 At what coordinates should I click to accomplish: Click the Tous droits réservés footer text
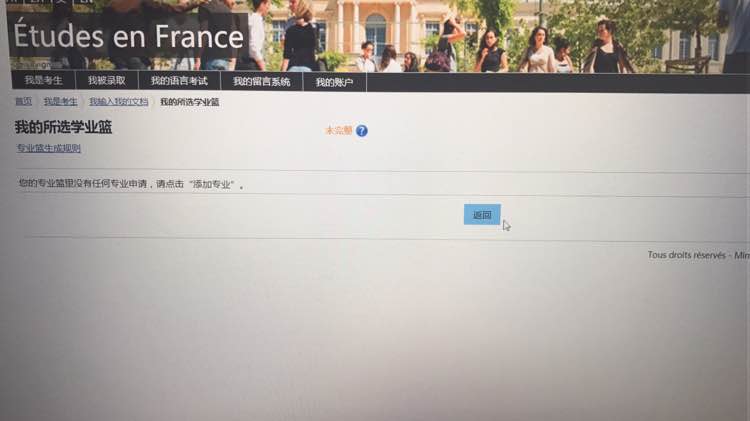pos(699,255)
